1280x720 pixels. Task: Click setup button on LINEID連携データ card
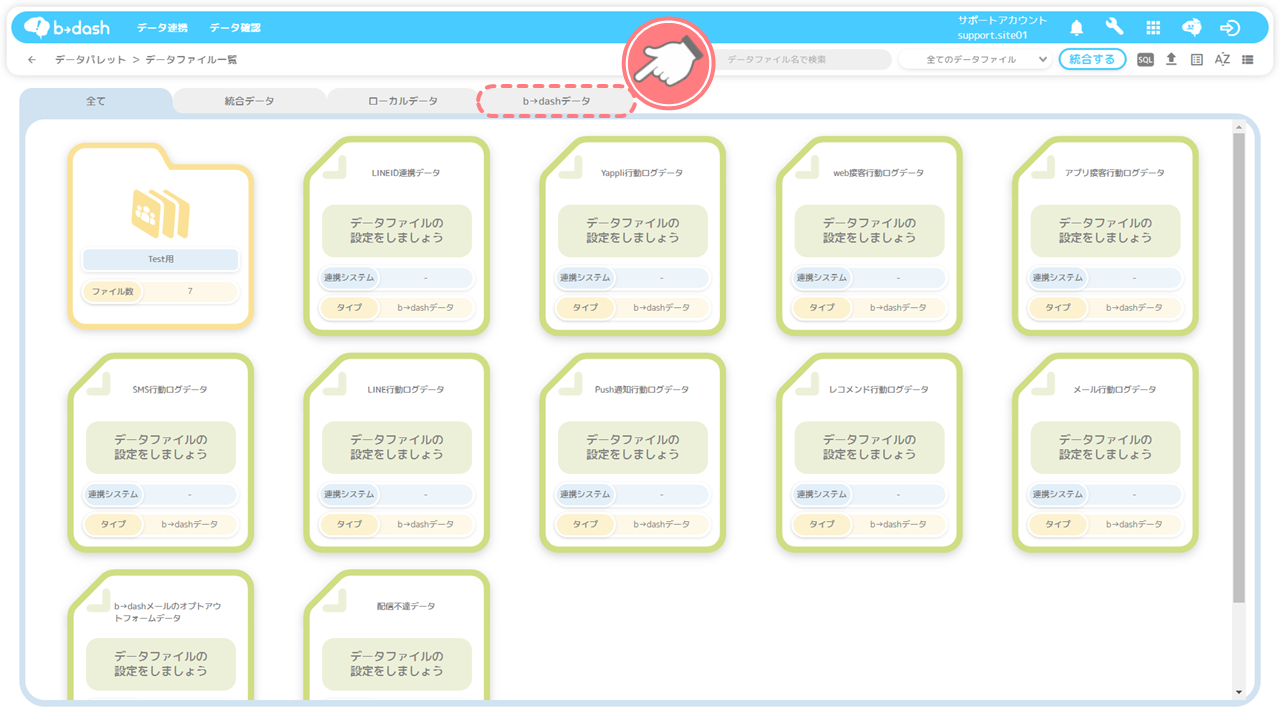coord(397,231)
